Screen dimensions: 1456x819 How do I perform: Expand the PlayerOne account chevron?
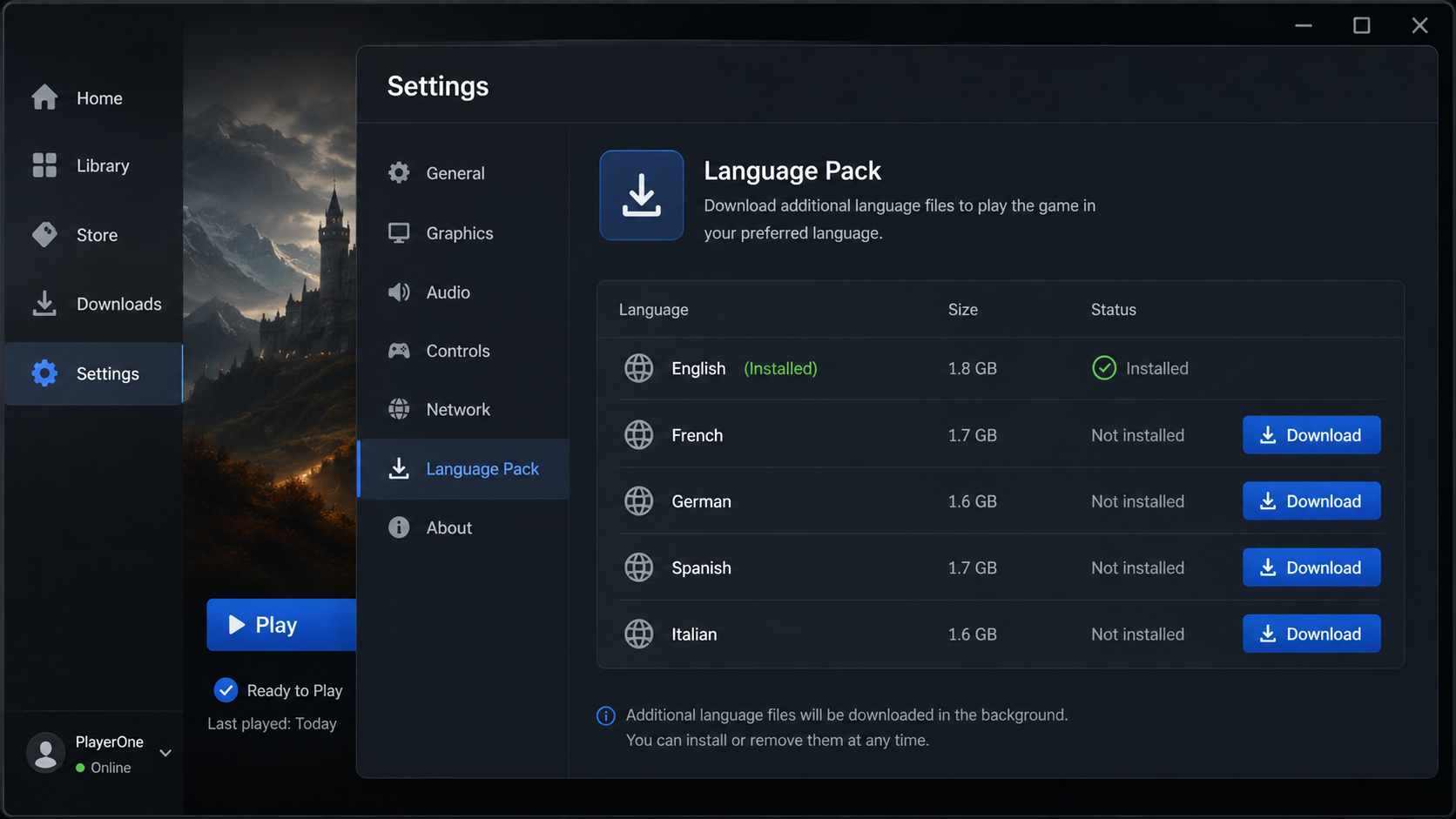click(165, 753)
